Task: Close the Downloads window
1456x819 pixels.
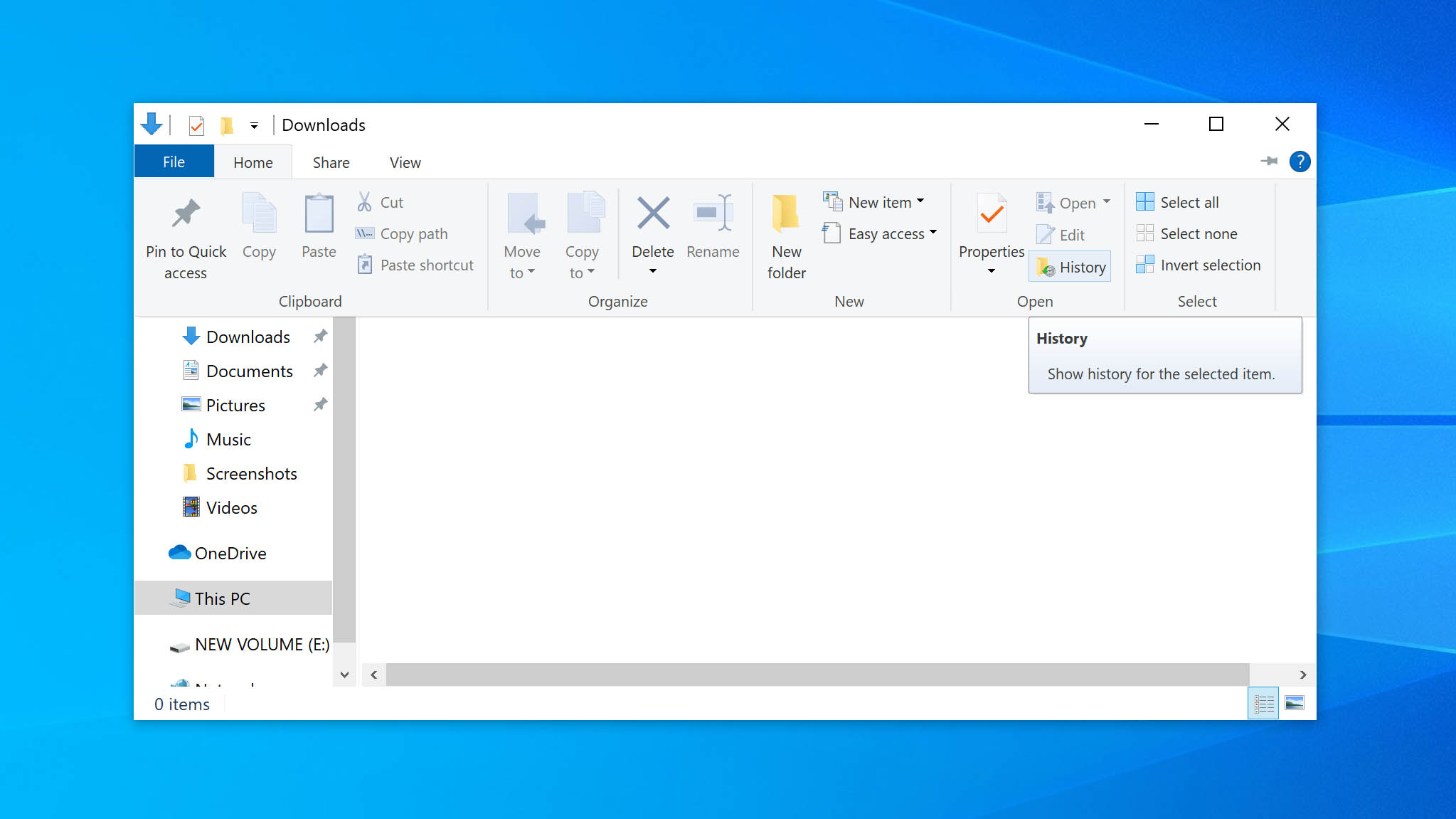Action: pos(1282,124)
